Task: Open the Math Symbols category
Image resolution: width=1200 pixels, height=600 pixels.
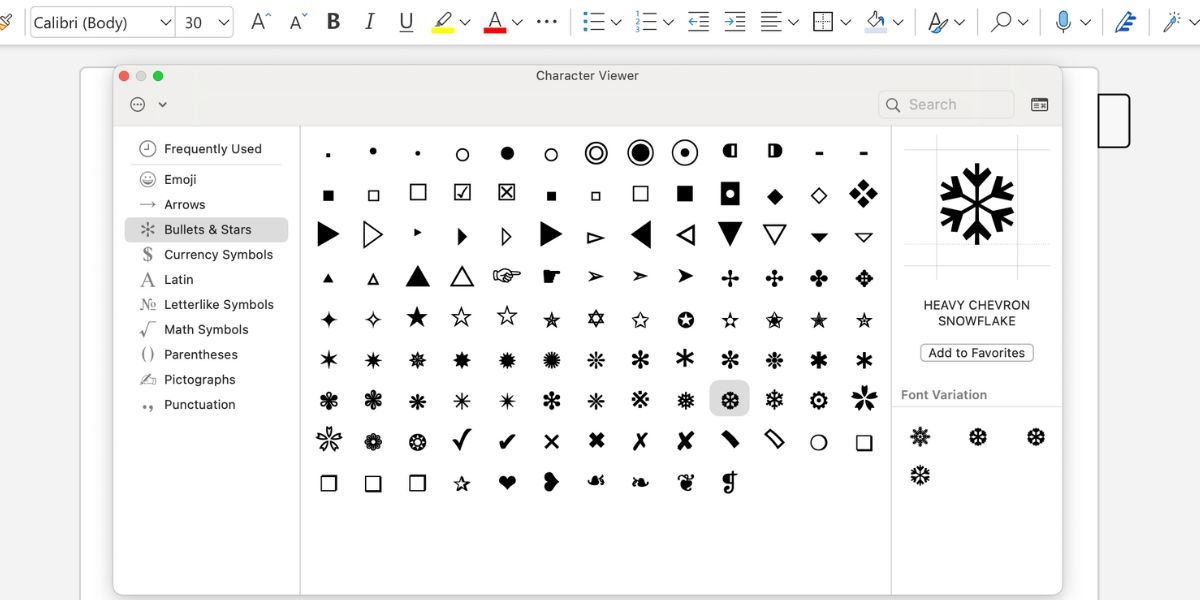Action: [x=207, y=329]
